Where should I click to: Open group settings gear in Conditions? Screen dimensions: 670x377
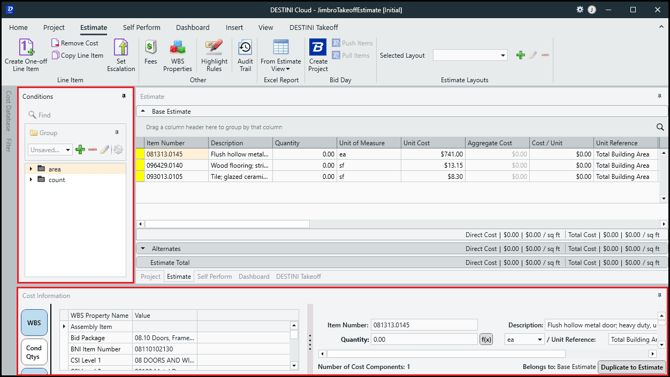118,150
